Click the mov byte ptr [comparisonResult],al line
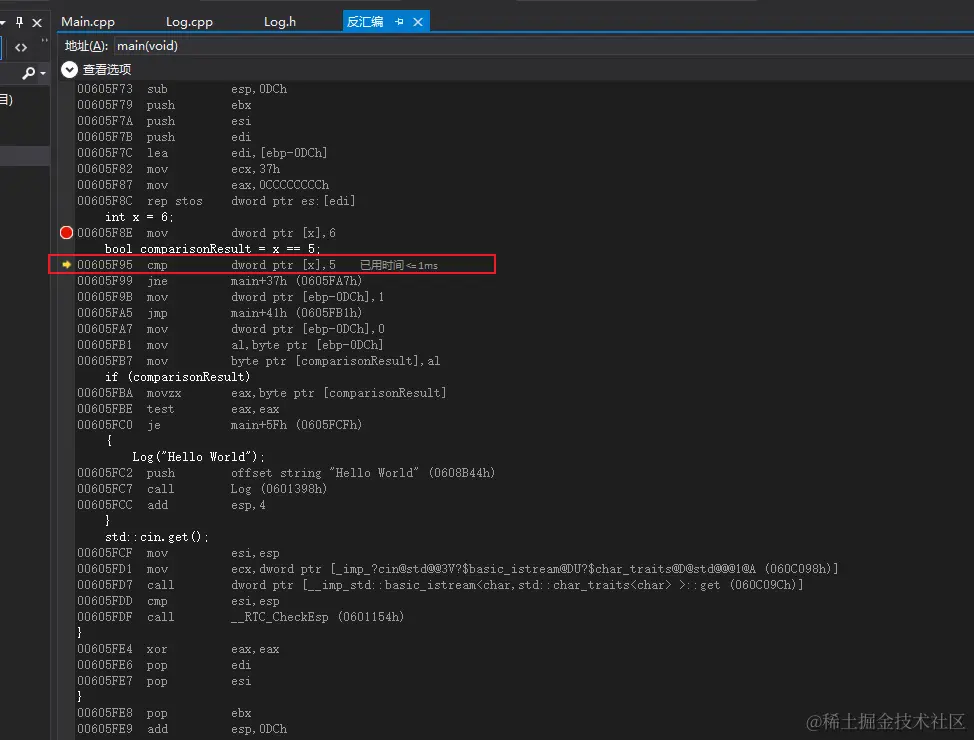The width and height of the screenshot is (974, 740). tap(258, 361)
